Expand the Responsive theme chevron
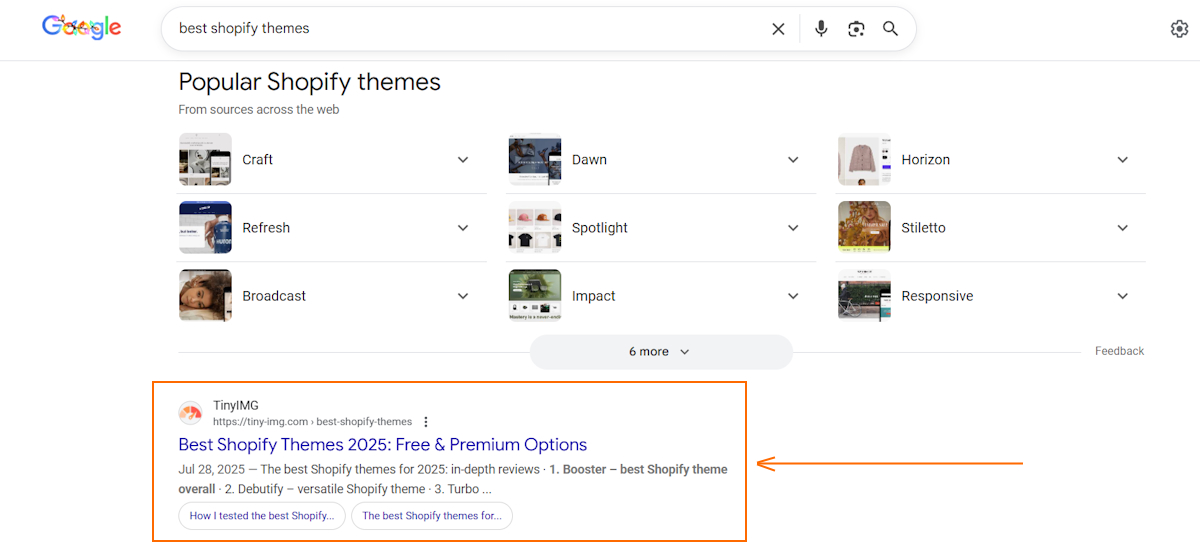1200x551 pixels. pyautogui.click(x=1122, y=296)
